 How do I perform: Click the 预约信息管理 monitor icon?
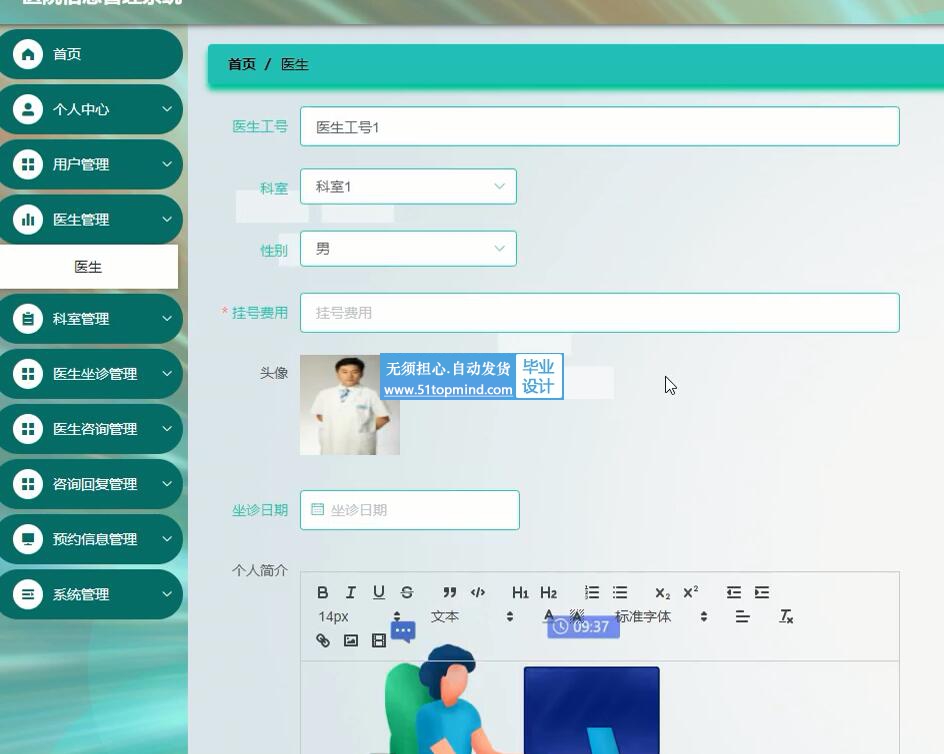[x=28, y=539]
